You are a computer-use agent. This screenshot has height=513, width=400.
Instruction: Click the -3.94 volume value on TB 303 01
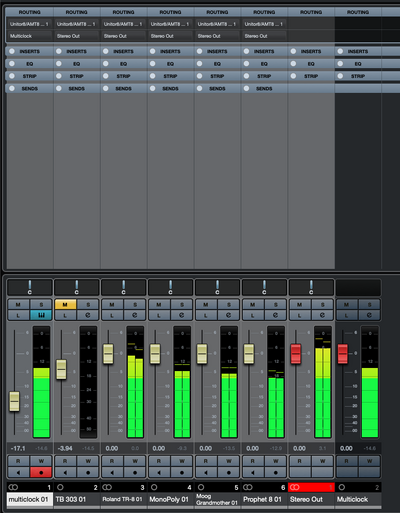(65, 449)
